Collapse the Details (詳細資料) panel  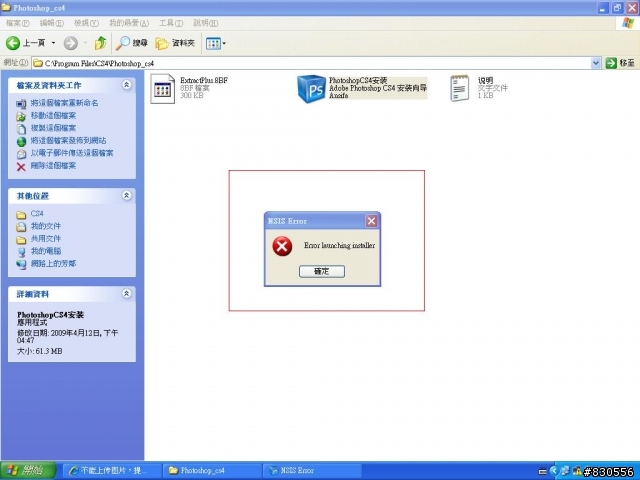click(x=127, y=293)
